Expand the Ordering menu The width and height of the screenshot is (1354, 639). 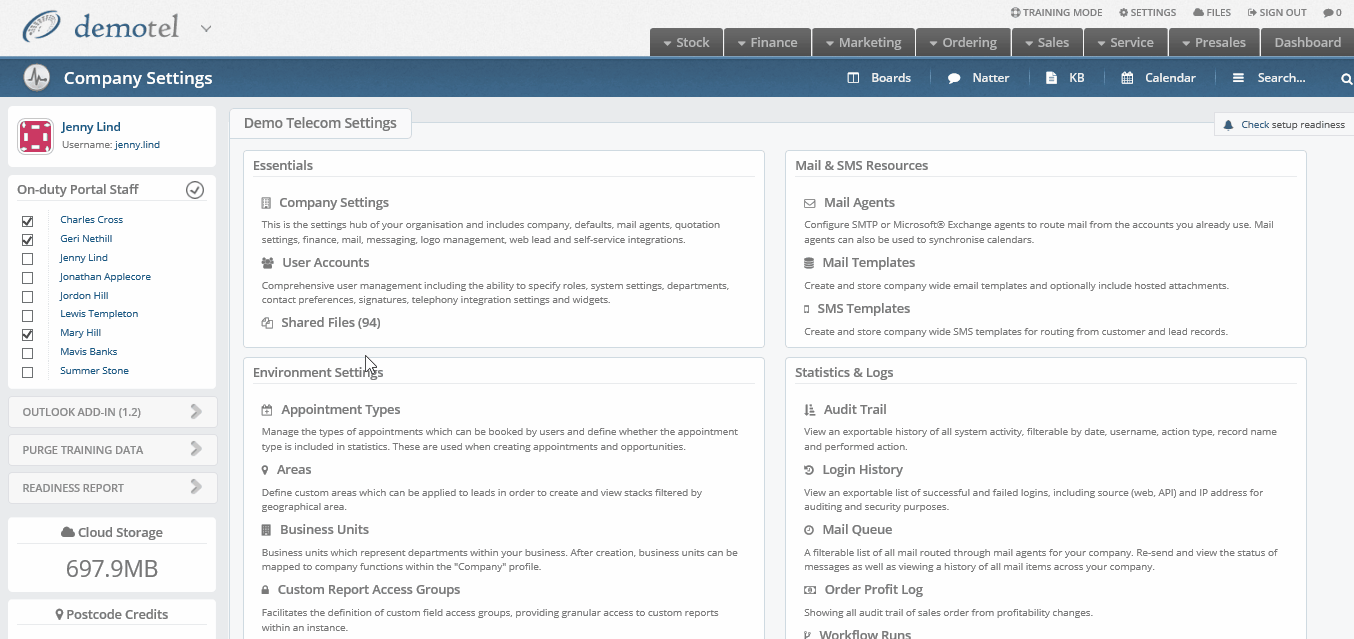(x=963, y=42)
